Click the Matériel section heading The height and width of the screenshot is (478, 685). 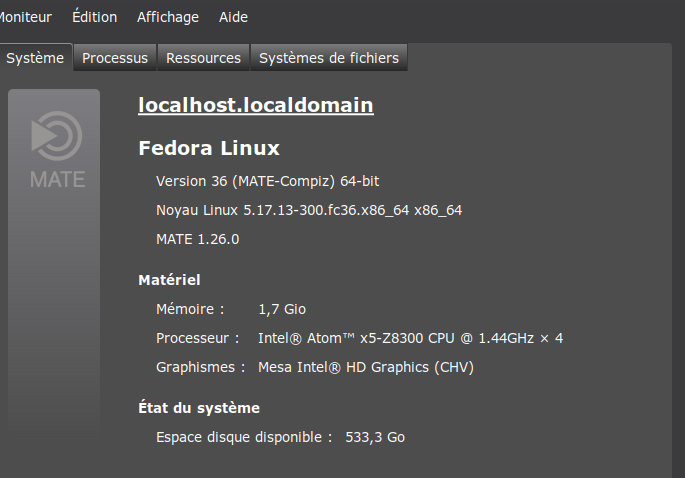(169, 280)
